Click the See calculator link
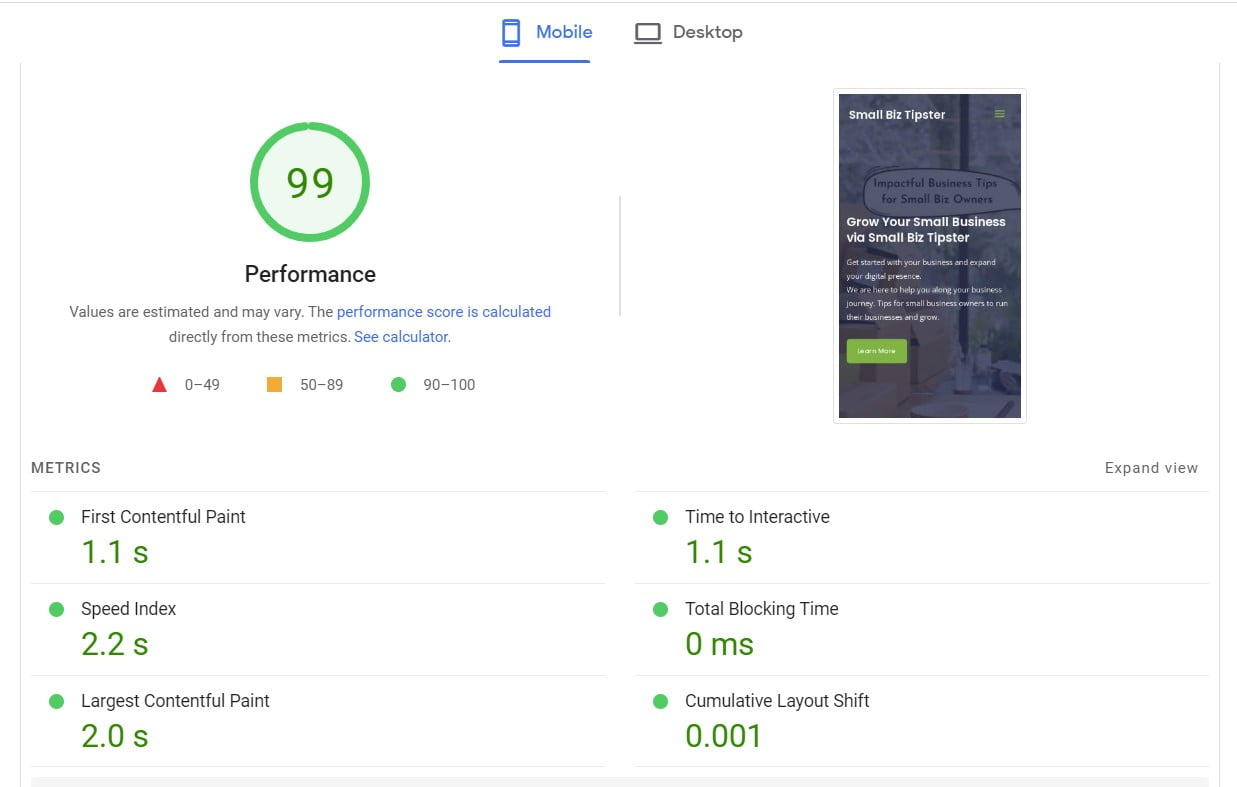The image size is (1237, 787). point(400,336)
